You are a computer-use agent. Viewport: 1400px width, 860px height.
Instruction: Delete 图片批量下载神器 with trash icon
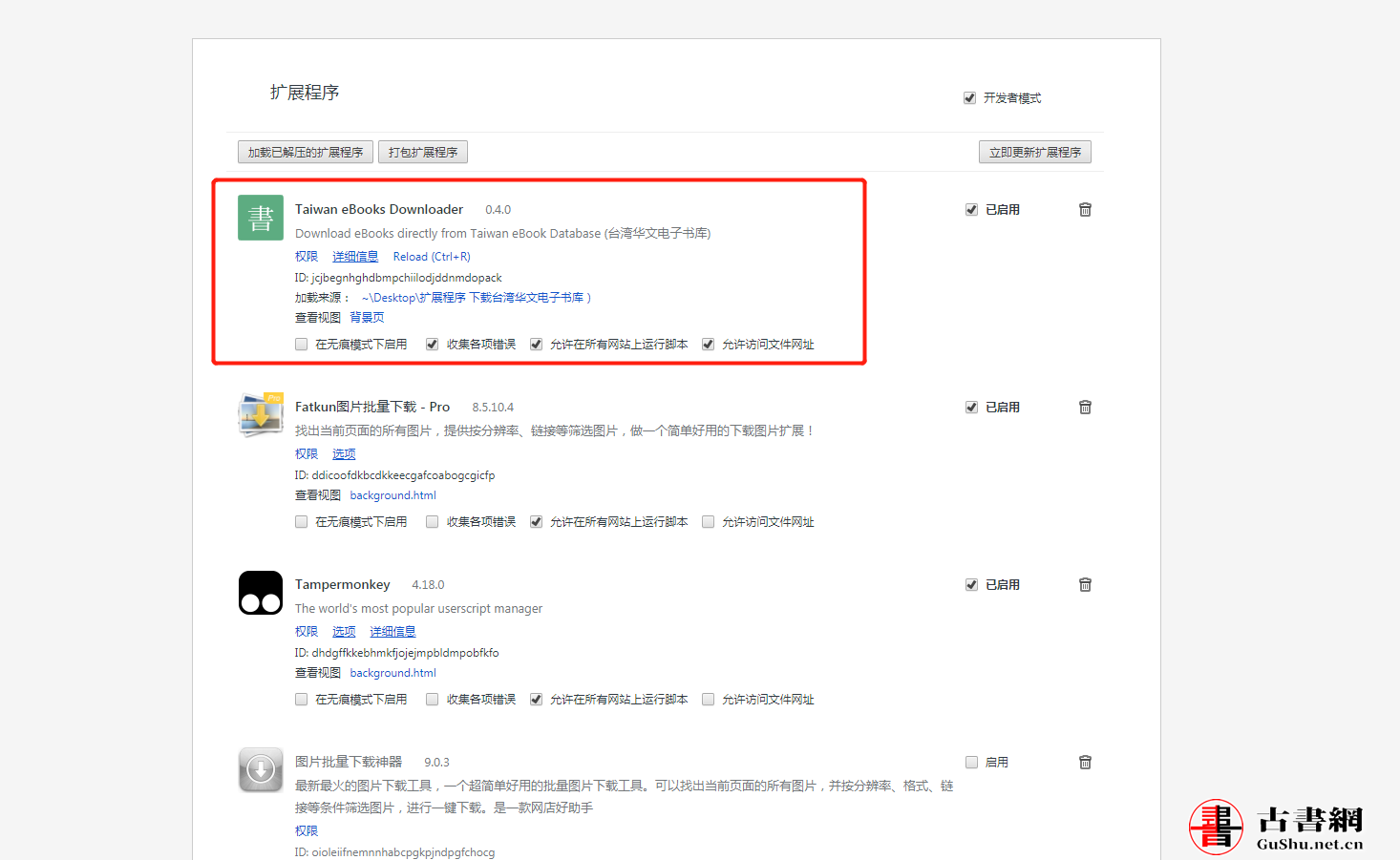pyautogui.click(x=1085, y=762)
